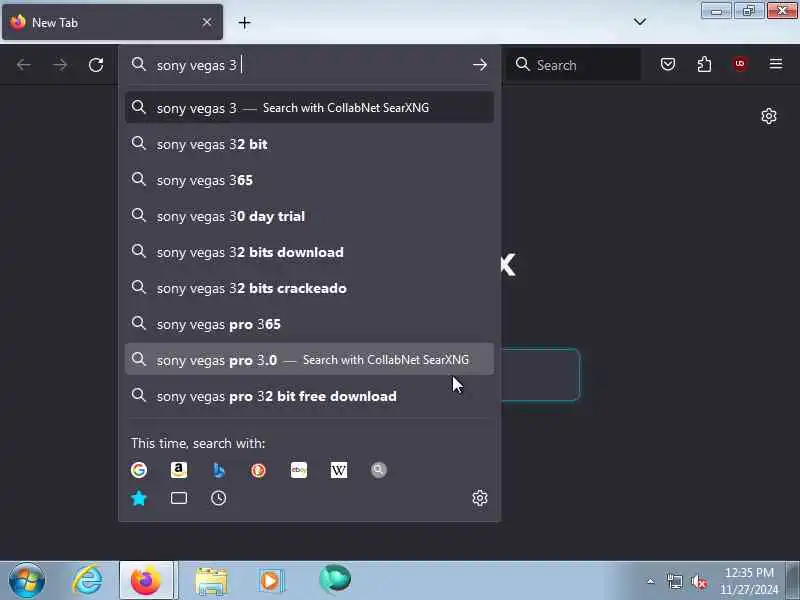Pick suggestion sony vegas pro 365
The width and height of the screenshot is (800, 600).
(x=309, y=324)
